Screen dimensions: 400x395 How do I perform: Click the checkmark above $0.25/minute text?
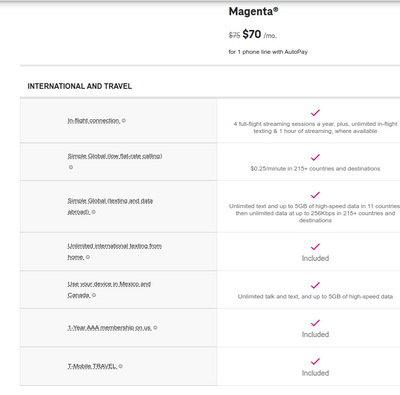coord(315,157)
